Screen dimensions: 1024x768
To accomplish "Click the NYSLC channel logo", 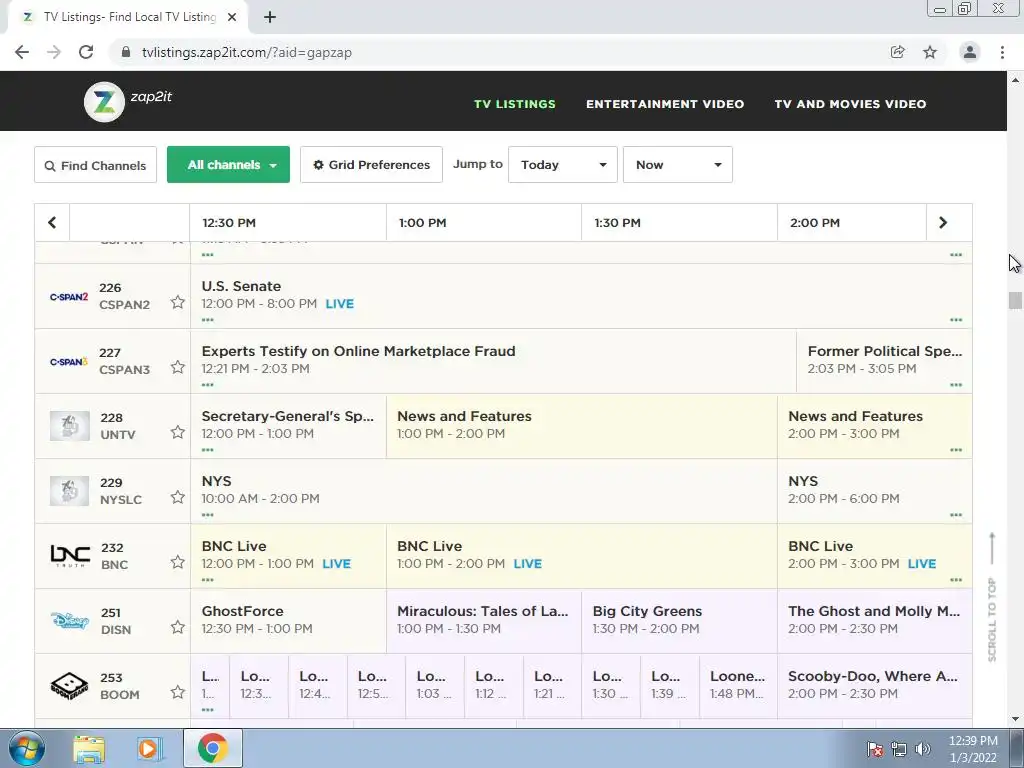I will coord(70,490).
